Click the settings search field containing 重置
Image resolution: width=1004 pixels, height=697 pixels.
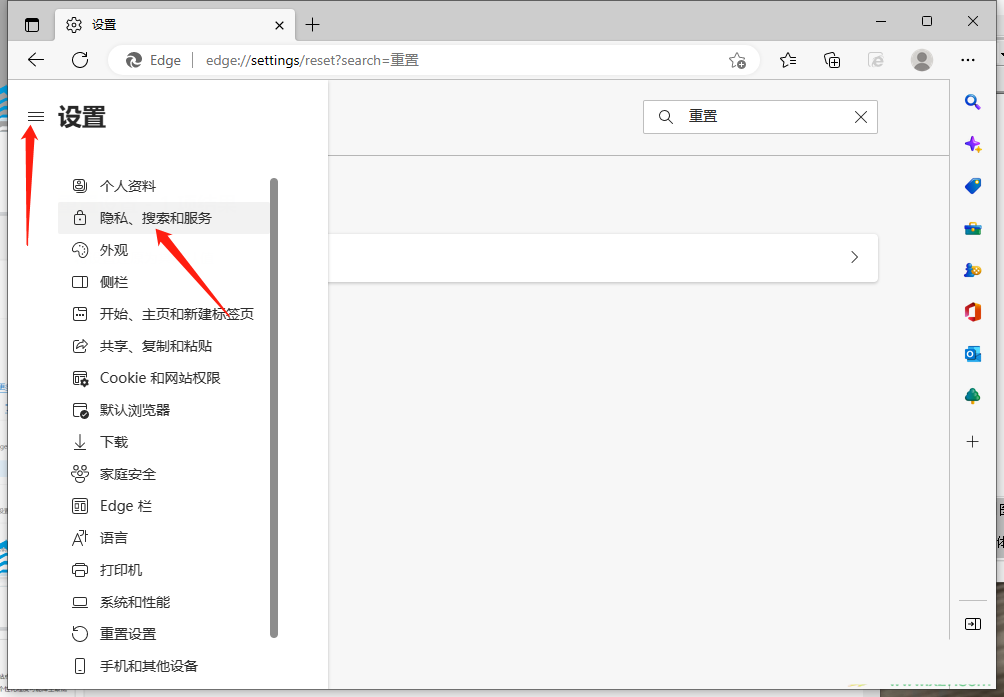click(x=760, y=116)
